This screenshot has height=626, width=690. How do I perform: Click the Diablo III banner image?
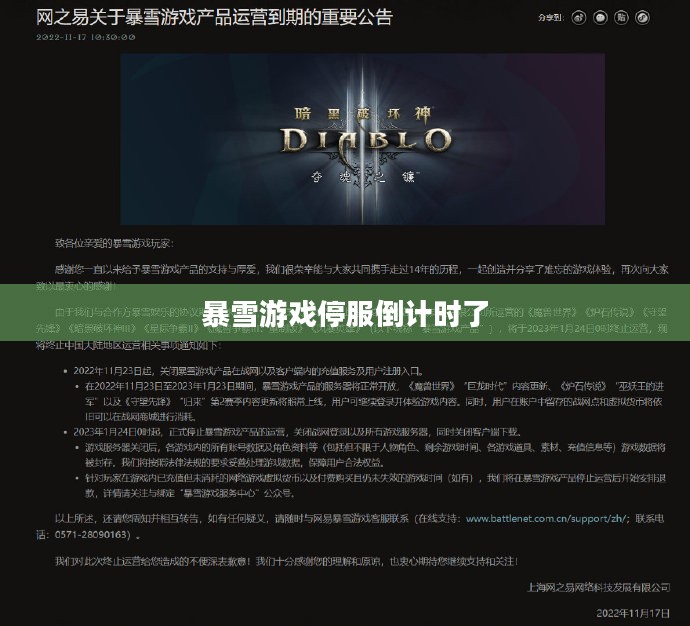363,139
